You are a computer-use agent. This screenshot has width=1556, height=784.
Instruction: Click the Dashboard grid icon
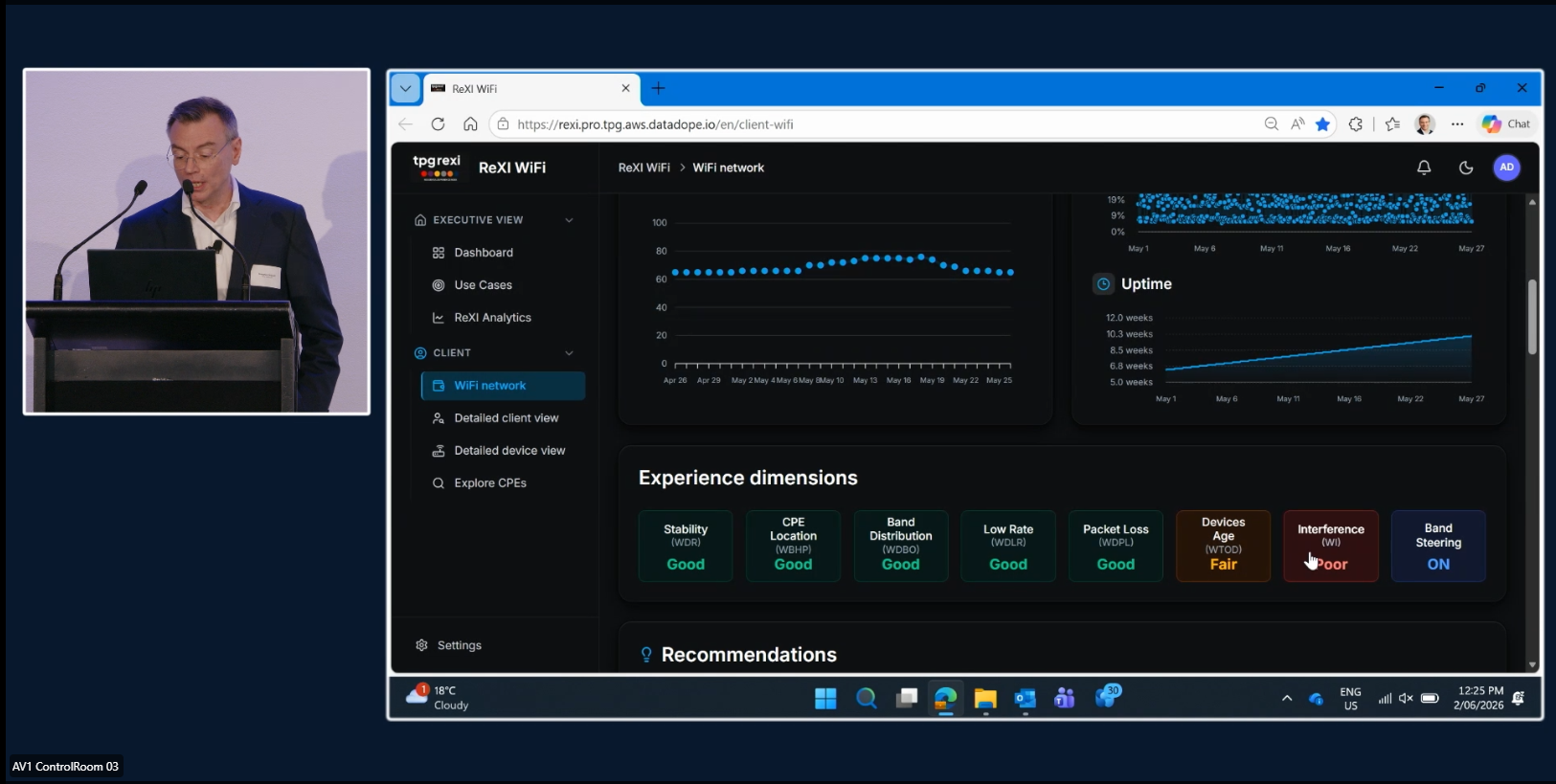[439, 253]
